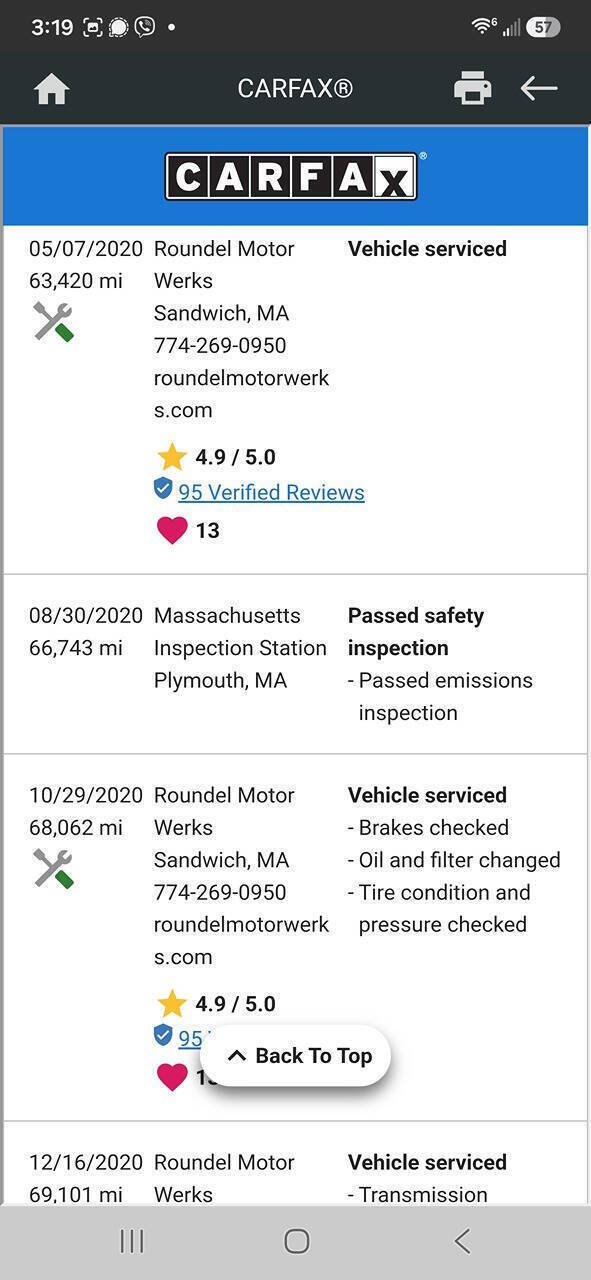Open recent apps from the navigation bar
Screen dimensions: 591x1280
[x=132, y=1241]
